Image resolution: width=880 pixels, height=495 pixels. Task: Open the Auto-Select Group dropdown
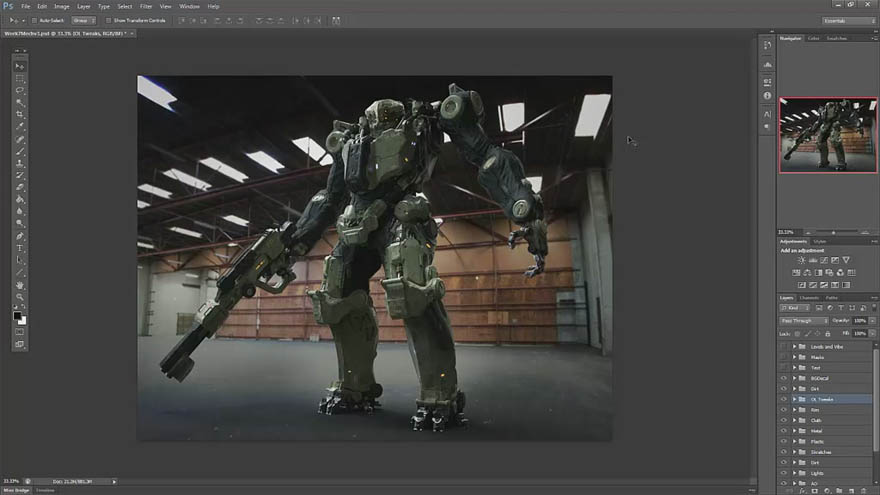point(84,21)
